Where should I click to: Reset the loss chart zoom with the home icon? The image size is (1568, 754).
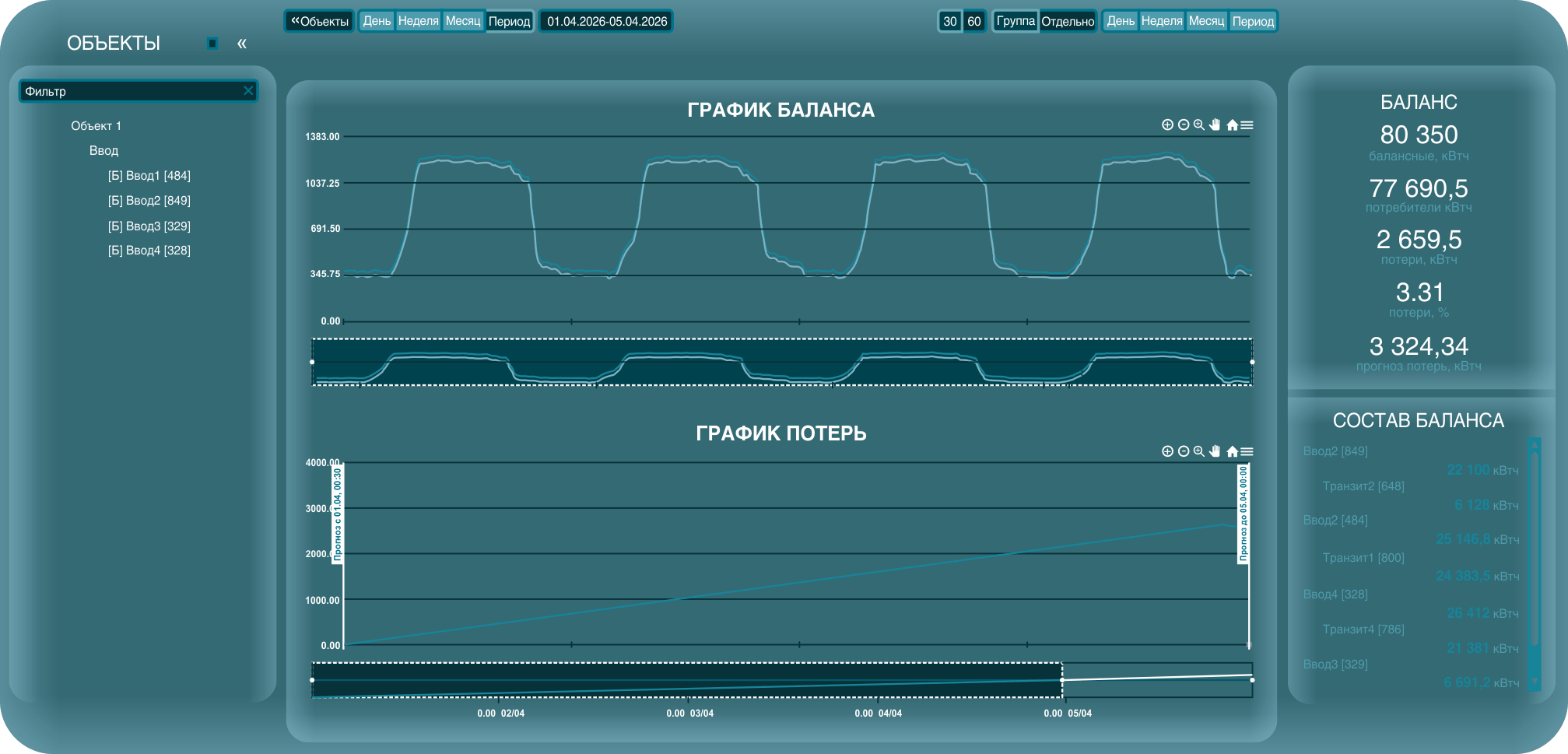(1232, 451)
